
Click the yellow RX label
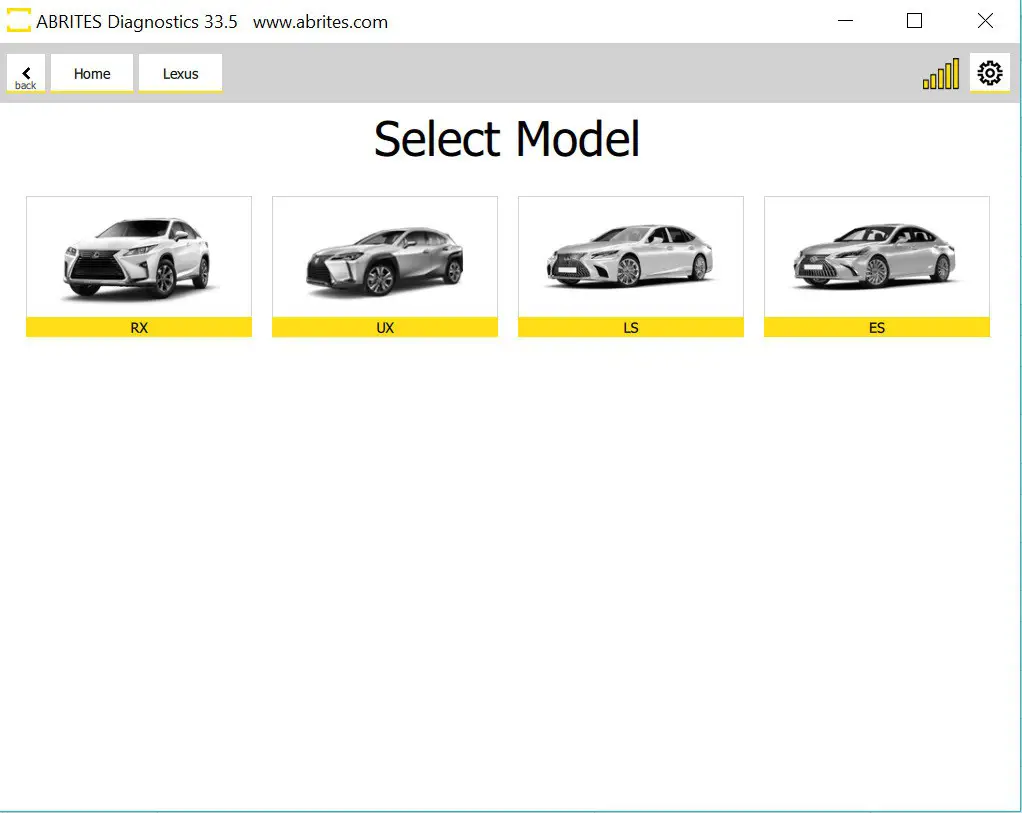138,327
